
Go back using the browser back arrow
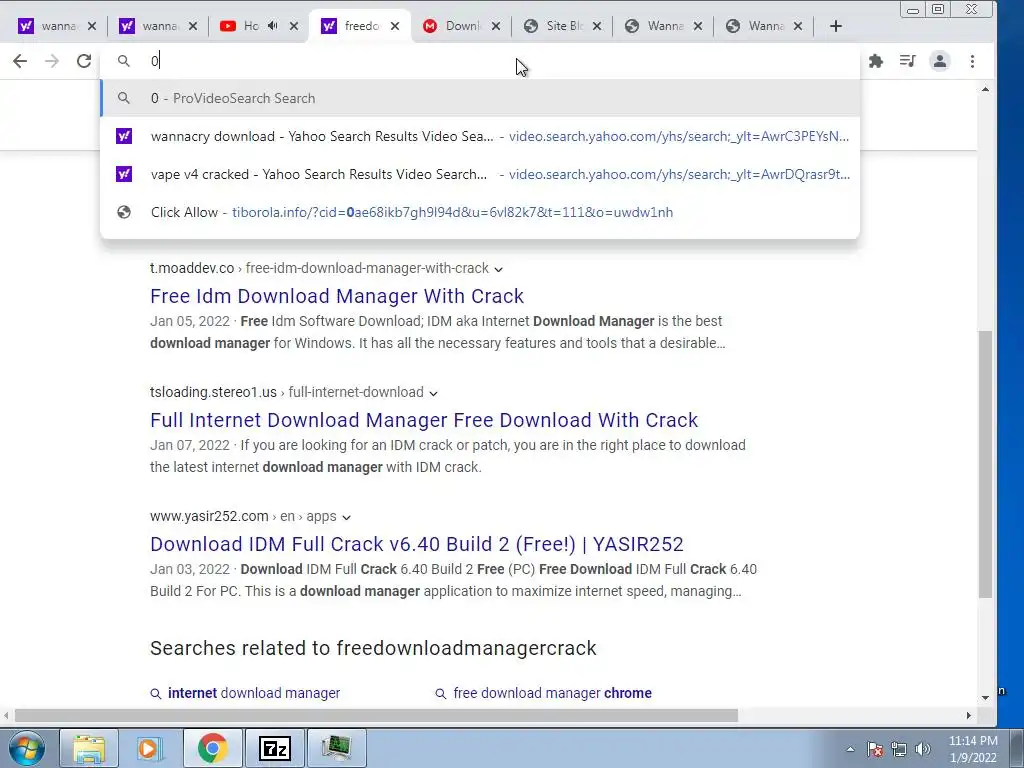pyautogui.click(x=20, y=61)
